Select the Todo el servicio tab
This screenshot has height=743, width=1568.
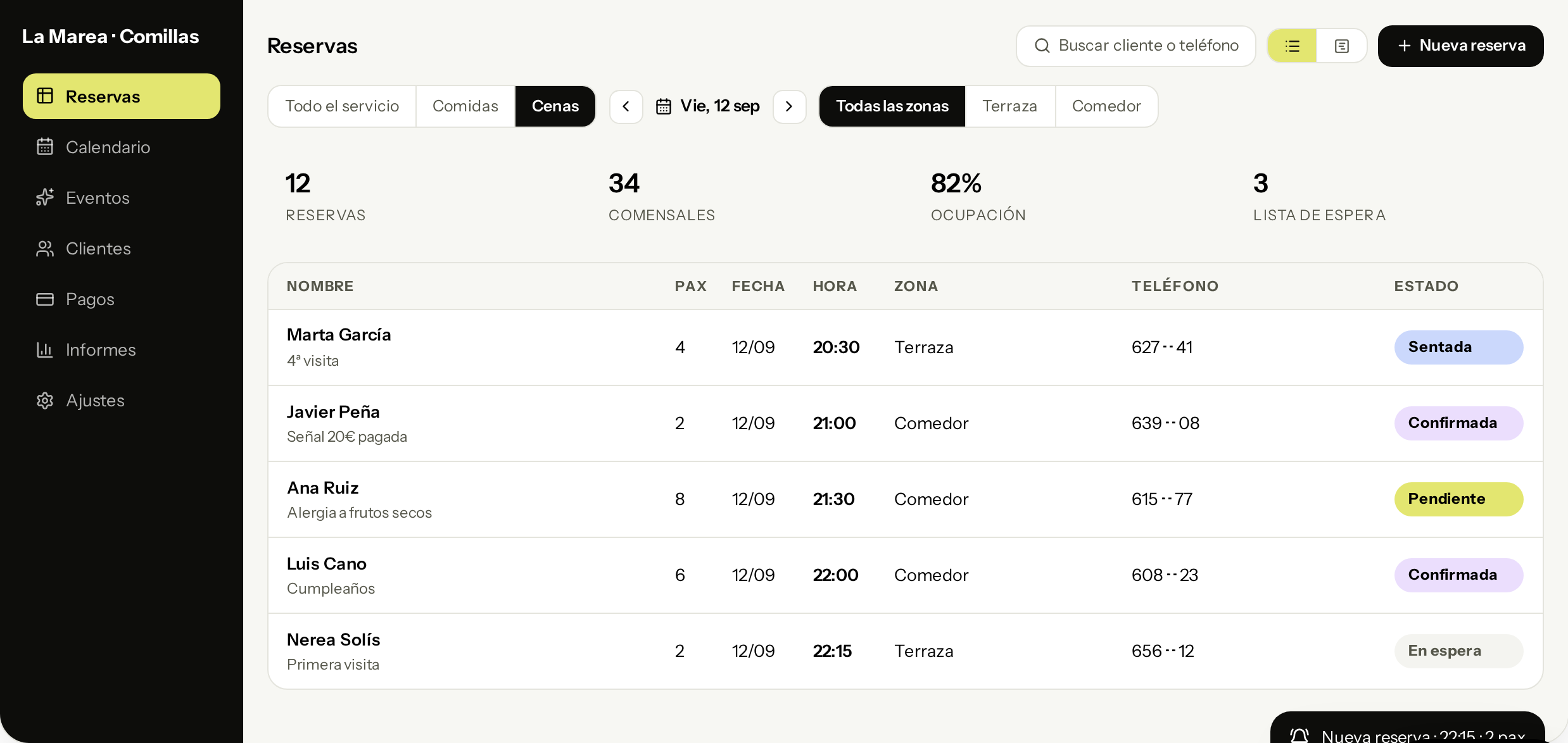342,106
